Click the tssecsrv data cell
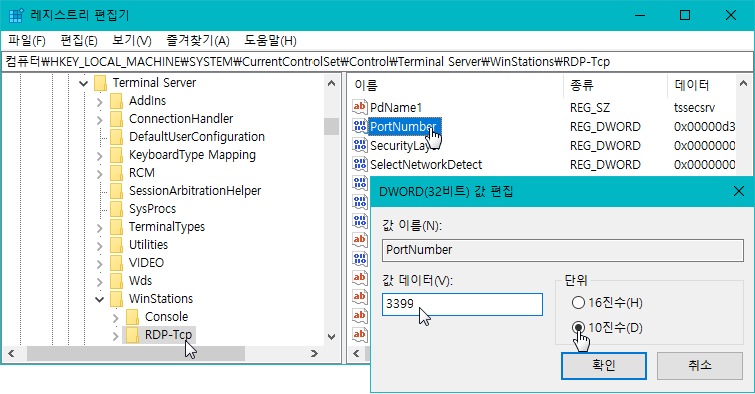The image size is (755, 394). point(694,107)
